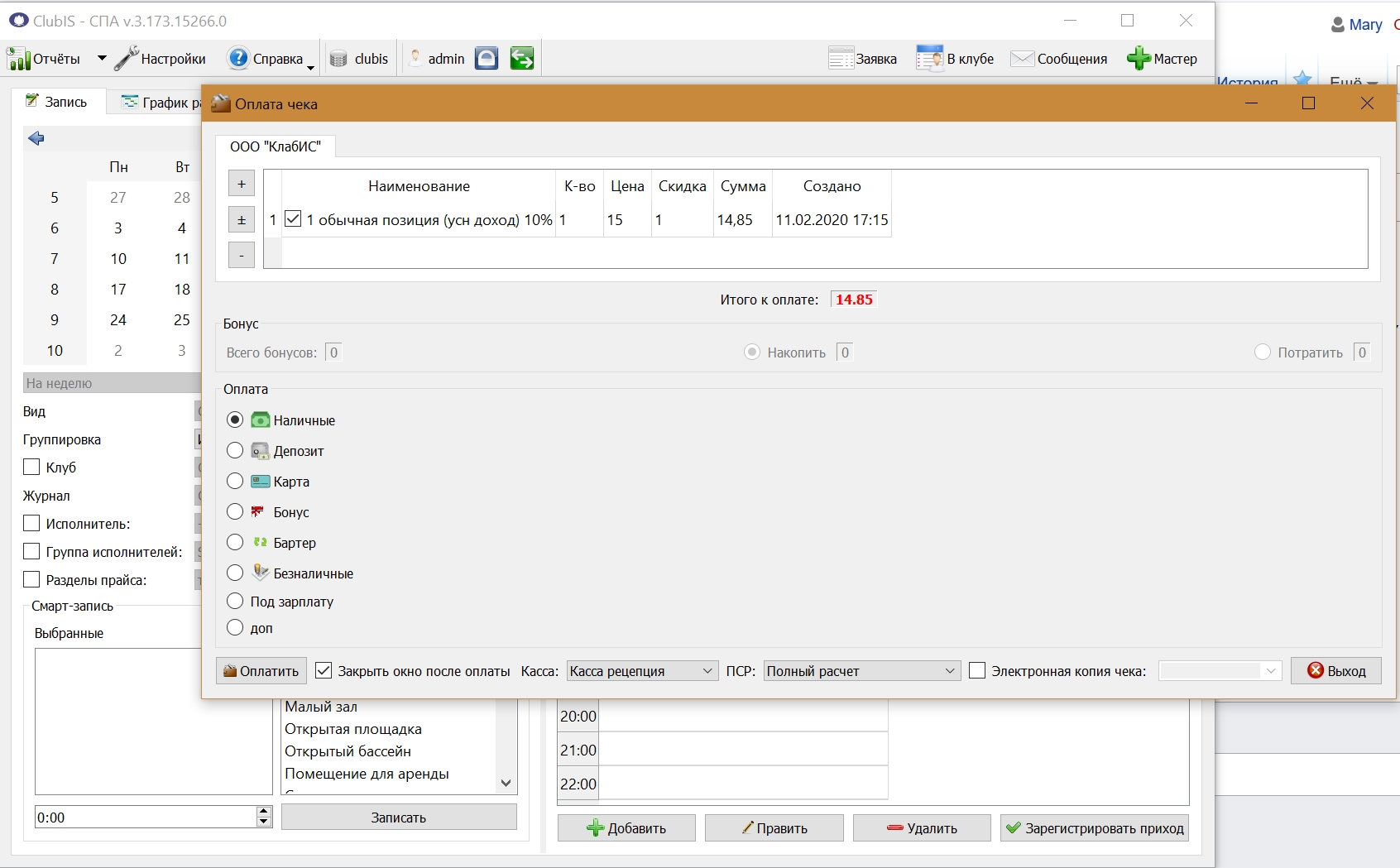1400x868 pixels.
Task: Click the Депозит safe icon
Action: tap(261, 451)
